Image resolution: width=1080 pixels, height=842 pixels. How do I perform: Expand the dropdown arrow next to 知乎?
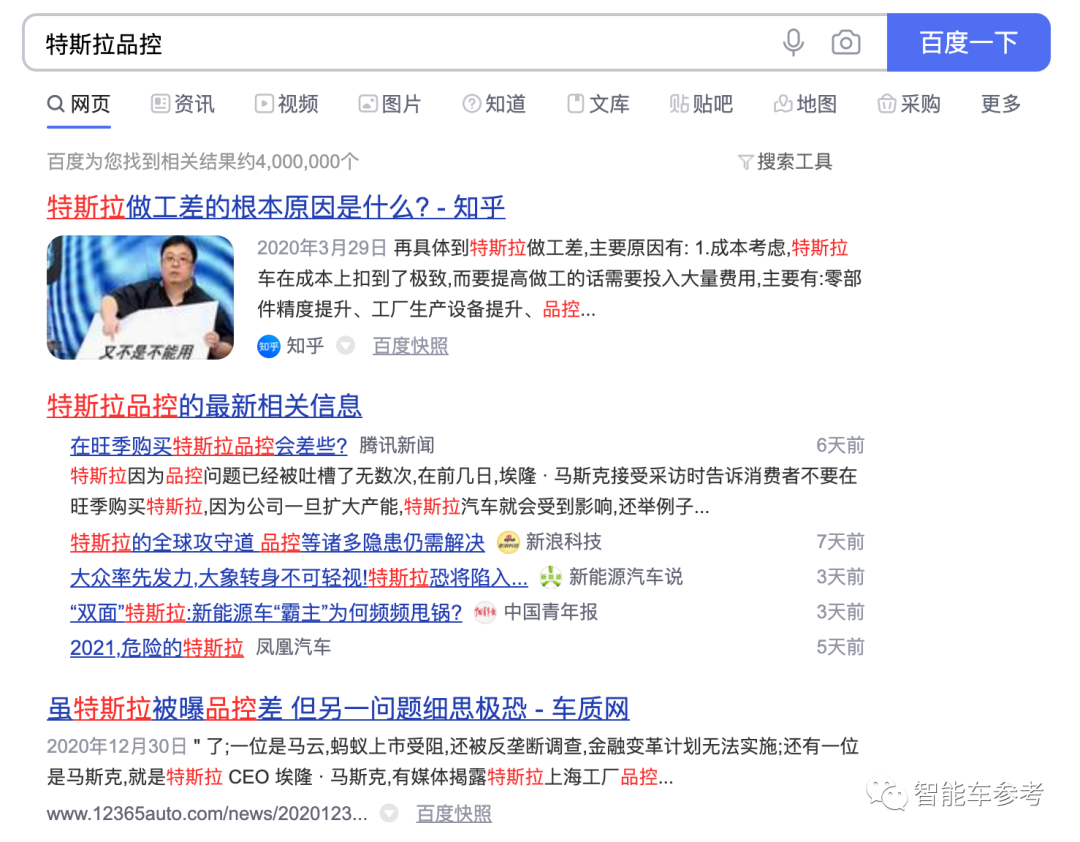tap(346, 345)
